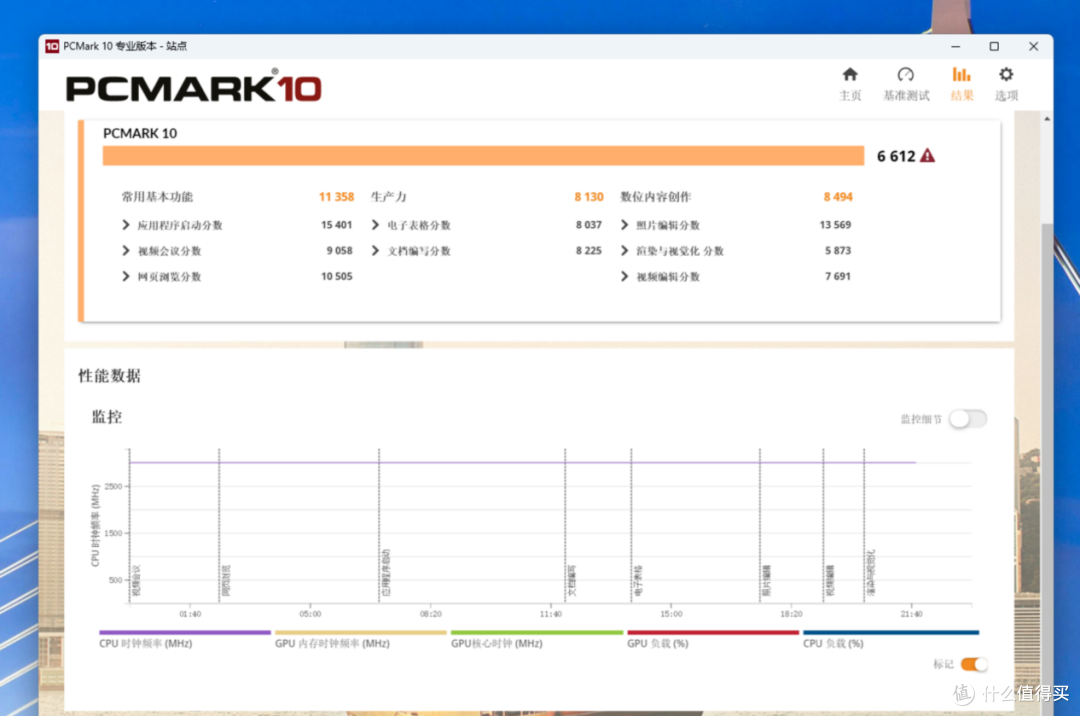
Task: Minimize the PCMark 10 window
Action: coord(955,46)
